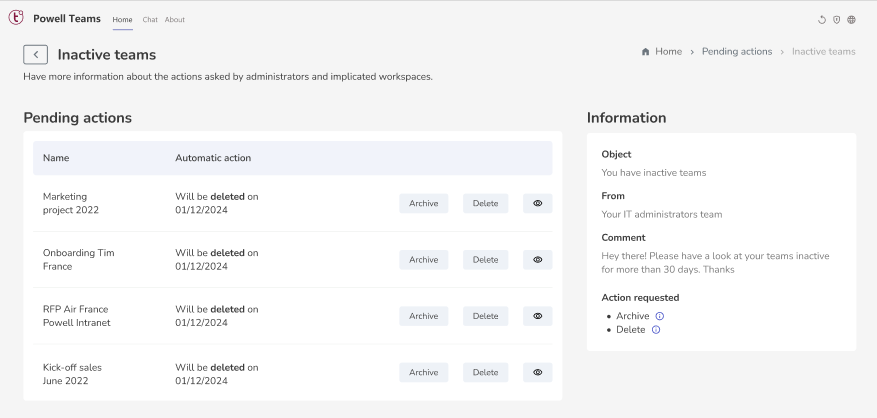The width and height of the screenshot is (877, 418).
Task: Archive the Marketing project 2022 team
Action: pos(423,203)
